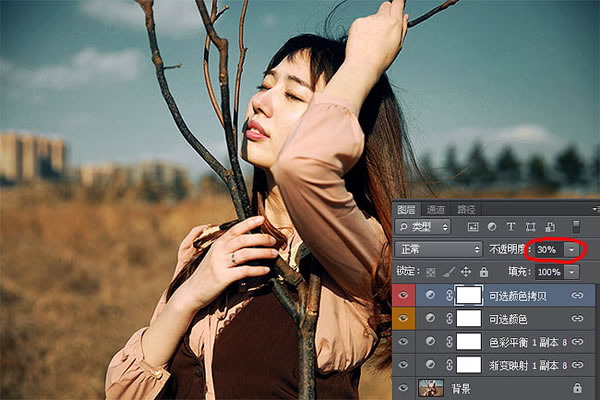The image size is (600, 400).
Task: Select the 可选颜色 layer mask thumbnail
Action: pos(469,318)
